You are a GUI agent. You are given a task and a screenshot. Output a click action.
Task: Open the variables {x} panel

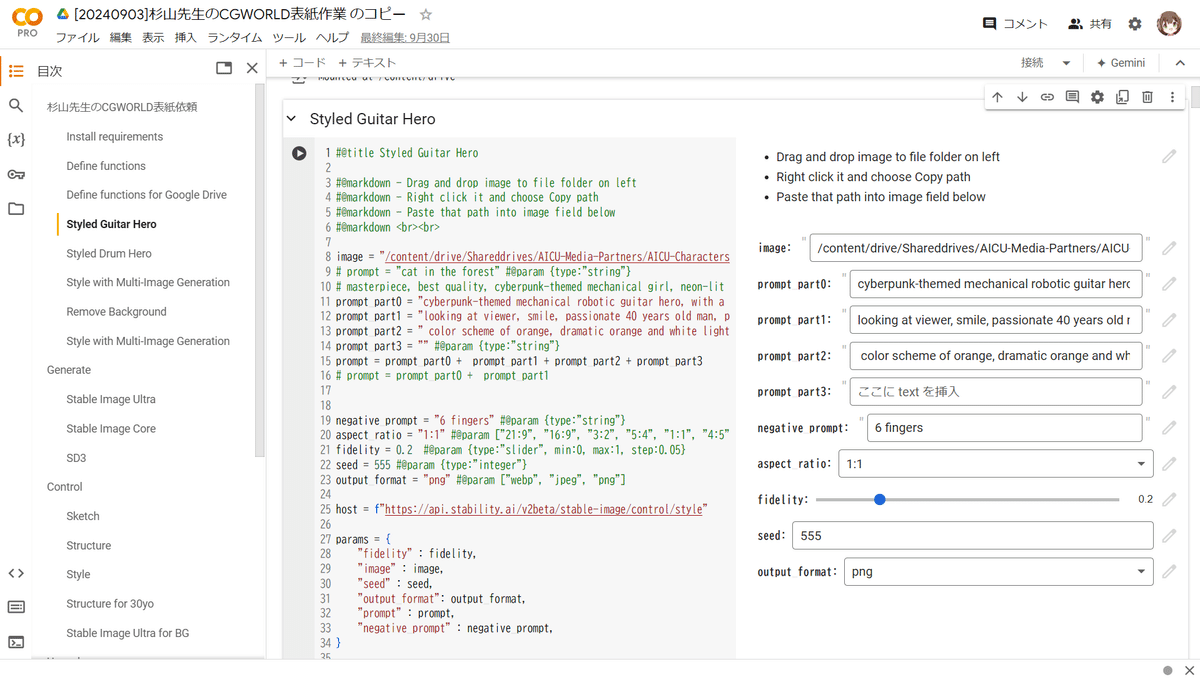click(x=16, y=140)
